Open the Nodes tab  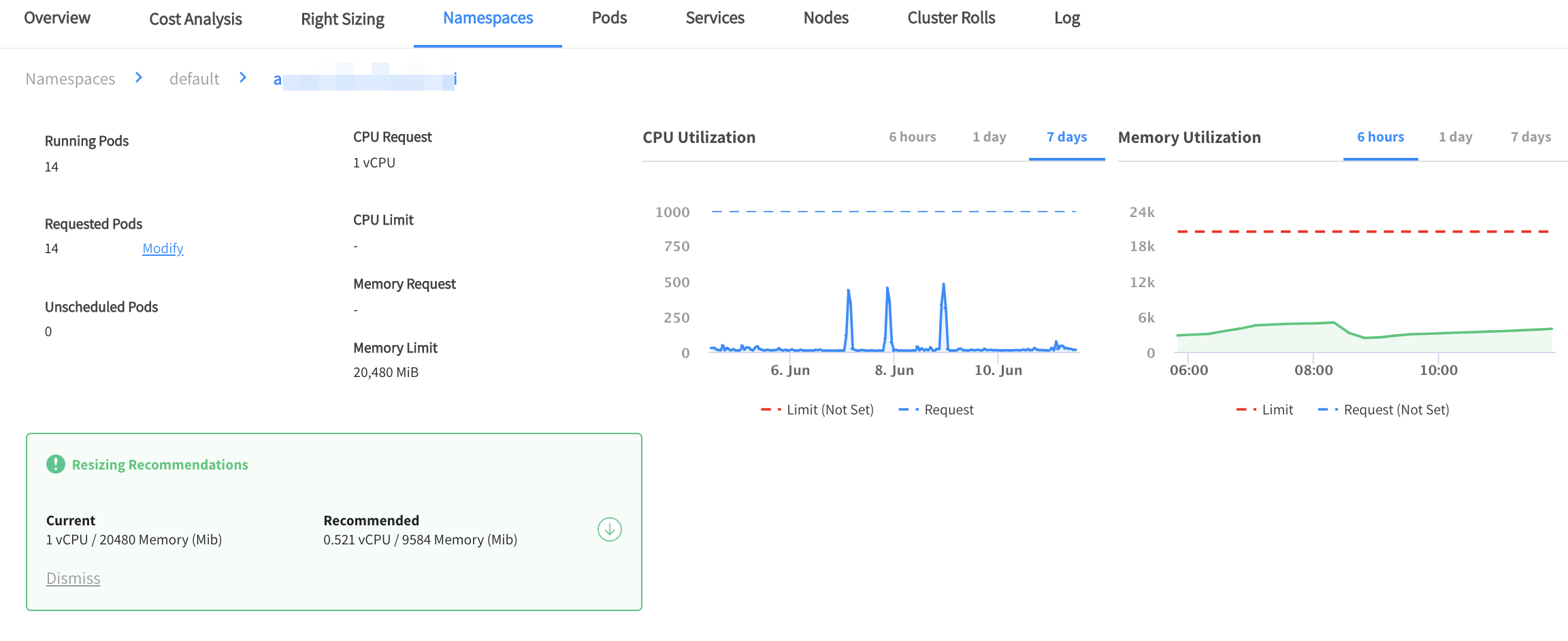(826, 18)
